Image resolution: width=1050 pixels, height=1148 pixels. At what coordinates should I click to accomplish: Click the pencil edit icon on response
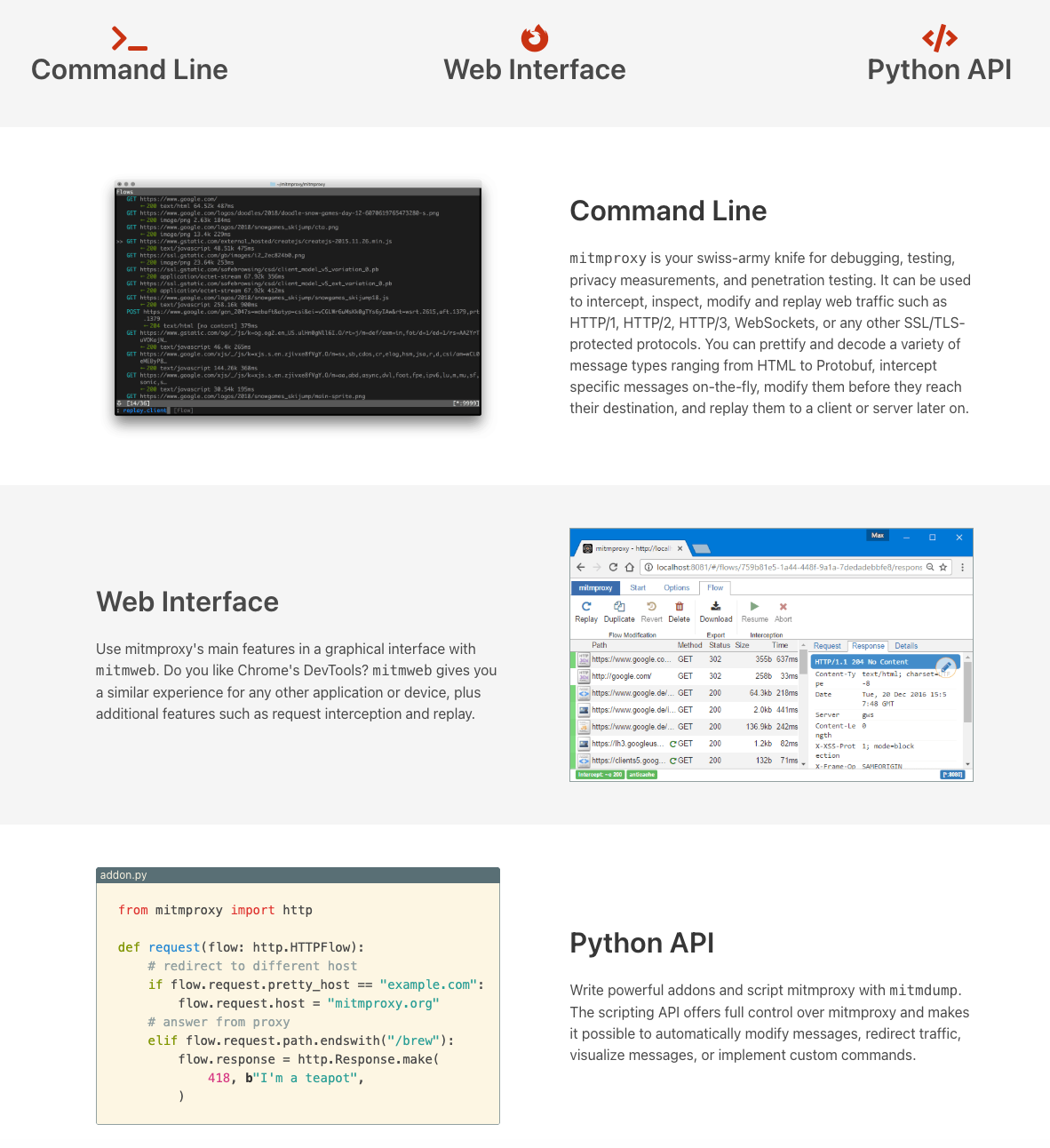coord(946,666)
